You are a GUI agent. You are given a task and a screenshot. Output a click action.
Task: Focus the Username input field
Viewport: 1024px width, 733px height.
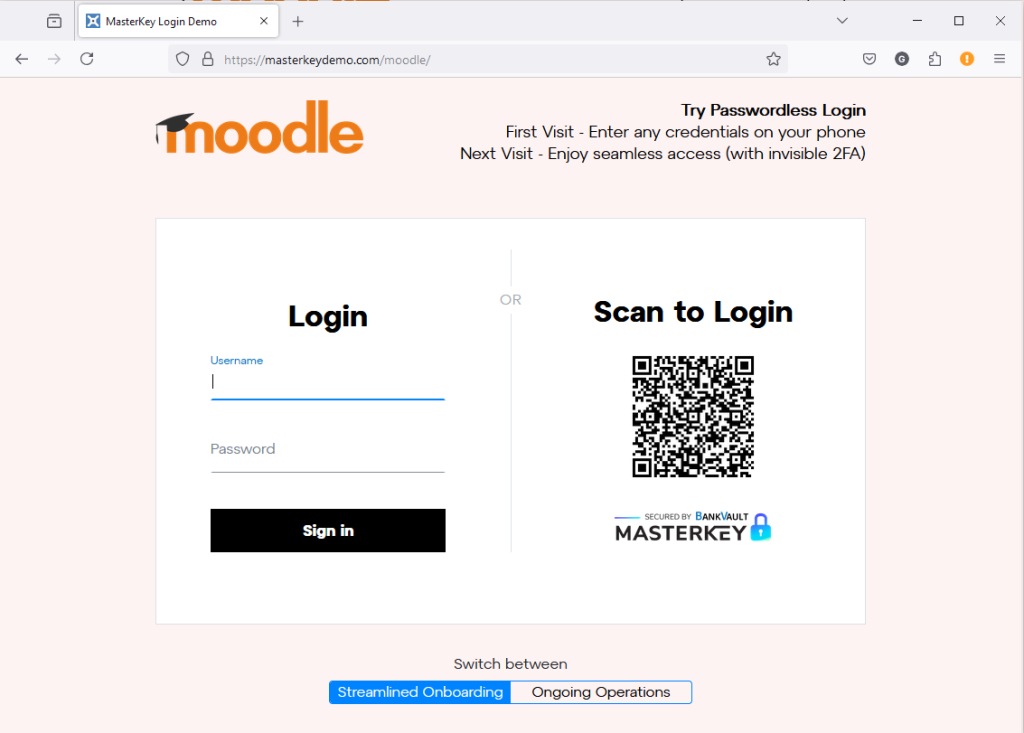[328, 382]
